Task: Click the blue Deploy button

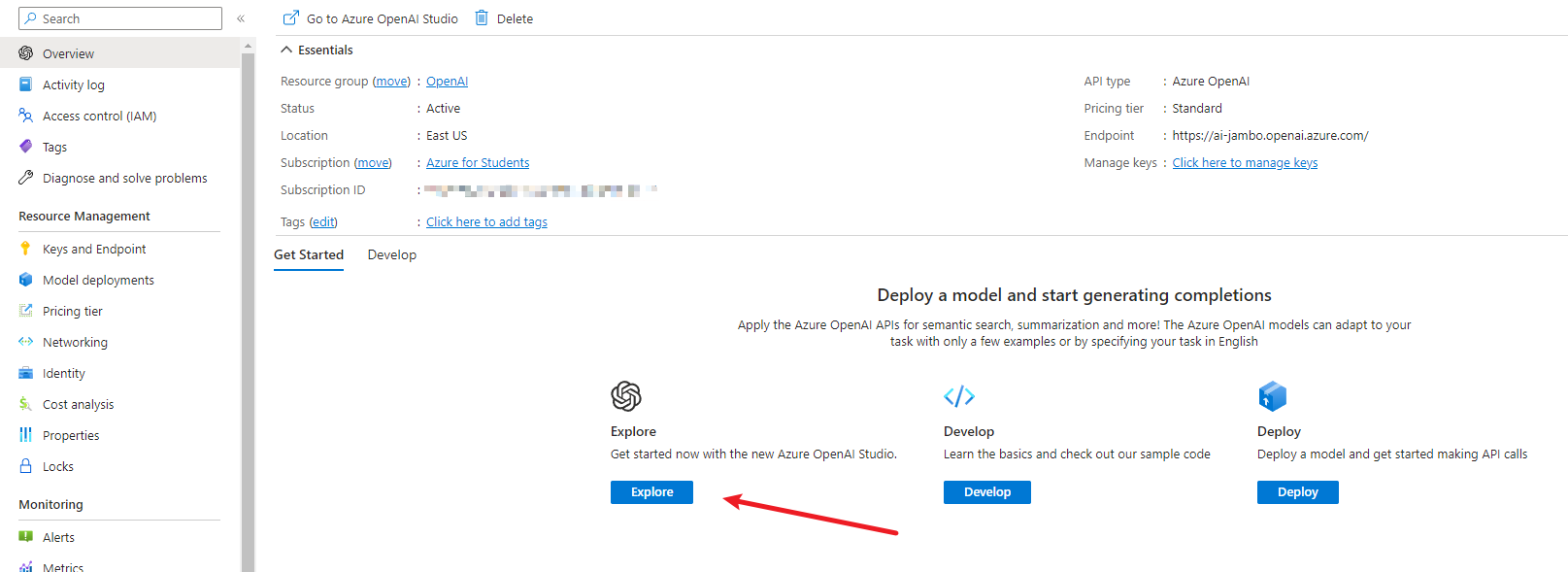Action: pos(1298,492)
